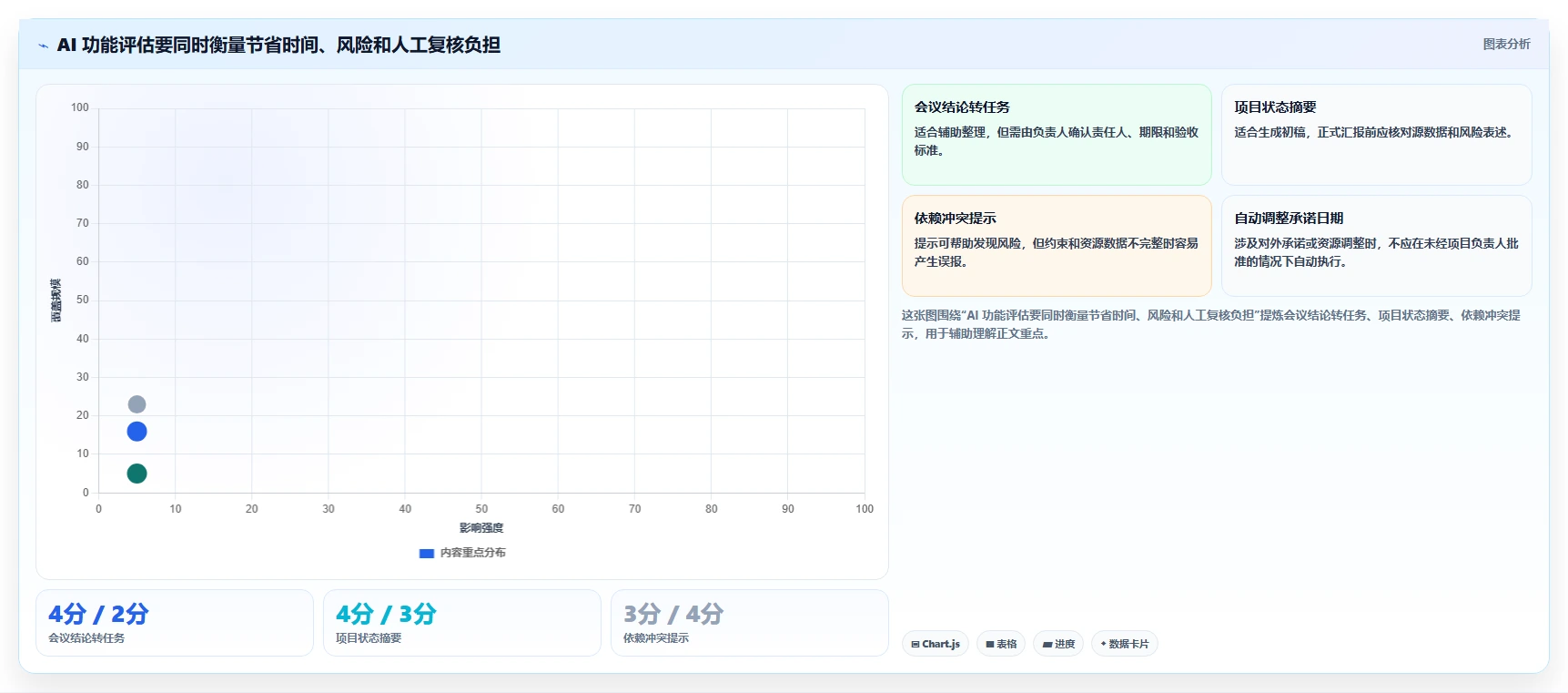Click the 适合辅助整理 description text
The height and width of the screenshot is (693, 1568).
pos(1057,141)
